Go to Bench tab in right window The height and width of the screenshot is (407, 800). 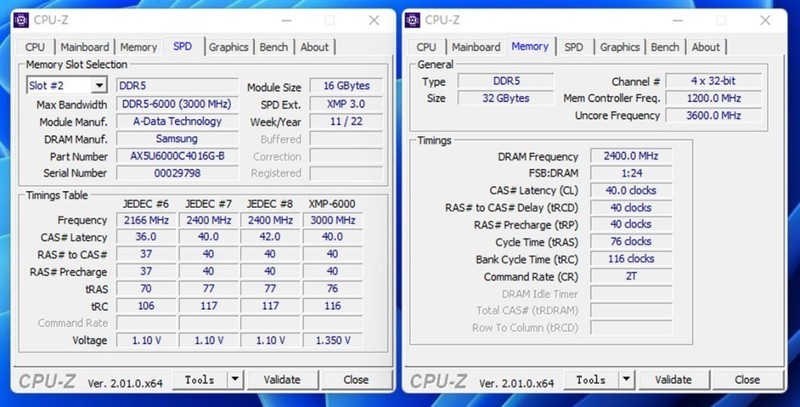[665, 47]
